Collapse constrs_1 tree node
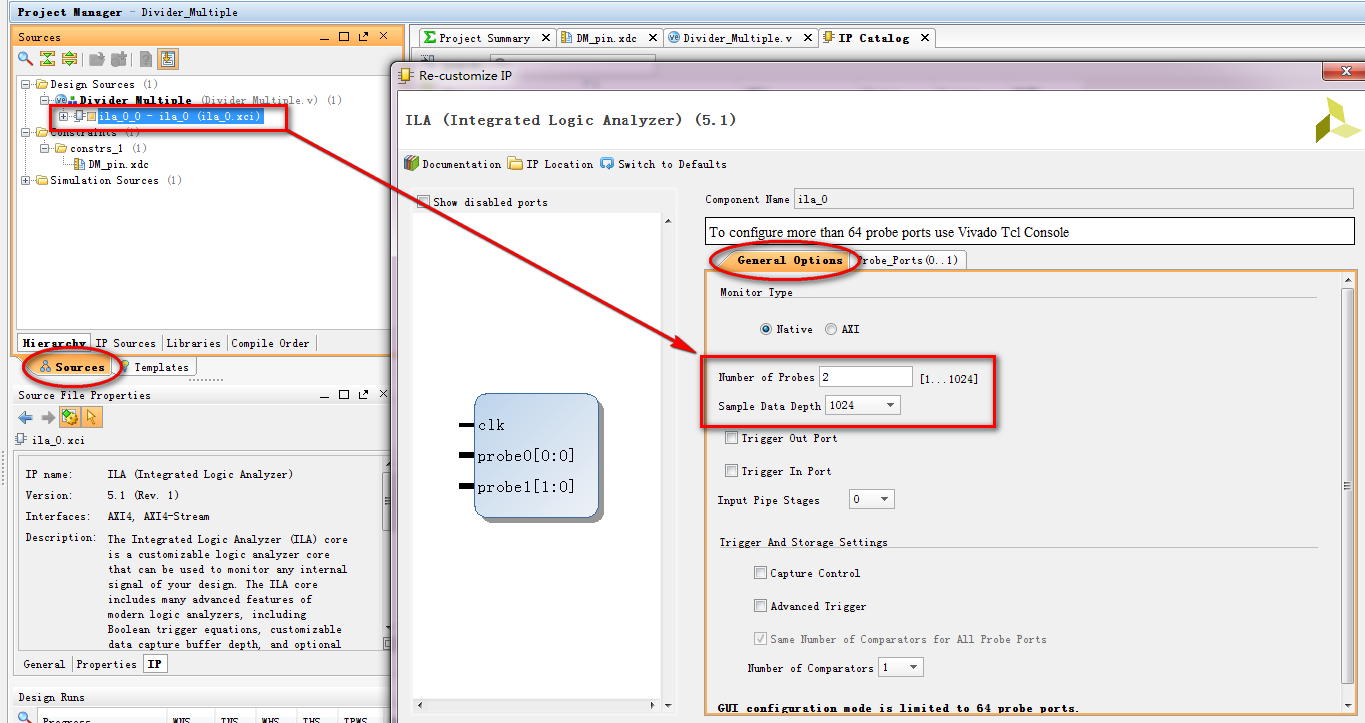 [x=45, y=149]
